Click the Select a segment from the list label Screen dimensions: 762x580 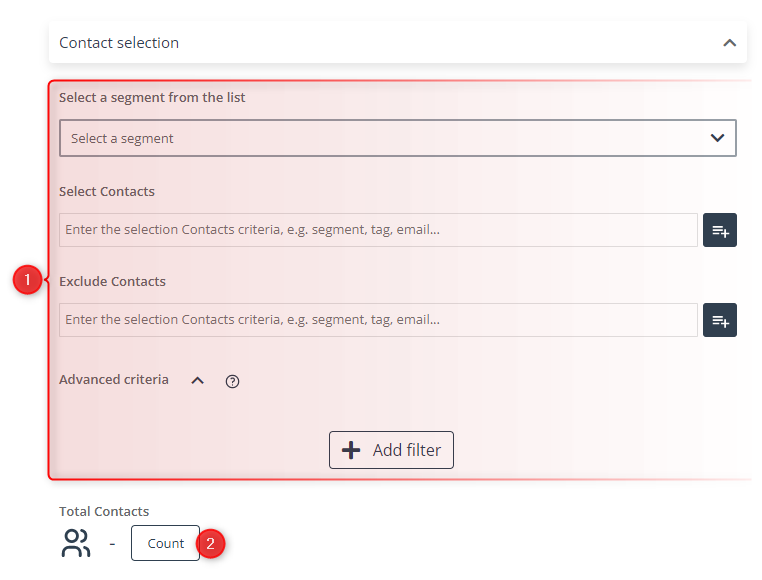click(x=152, y=98)
